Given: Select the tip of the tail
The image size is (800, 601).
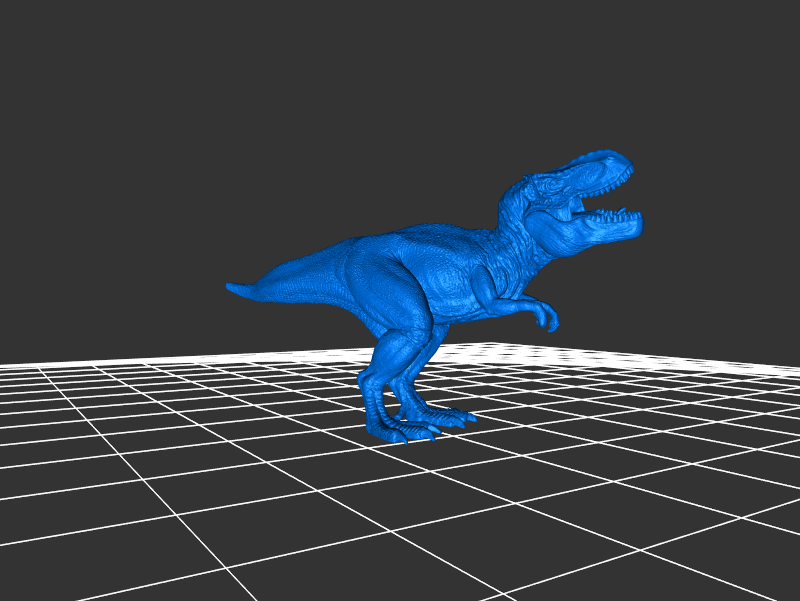Looking at the screenshot, I should 233,288.
